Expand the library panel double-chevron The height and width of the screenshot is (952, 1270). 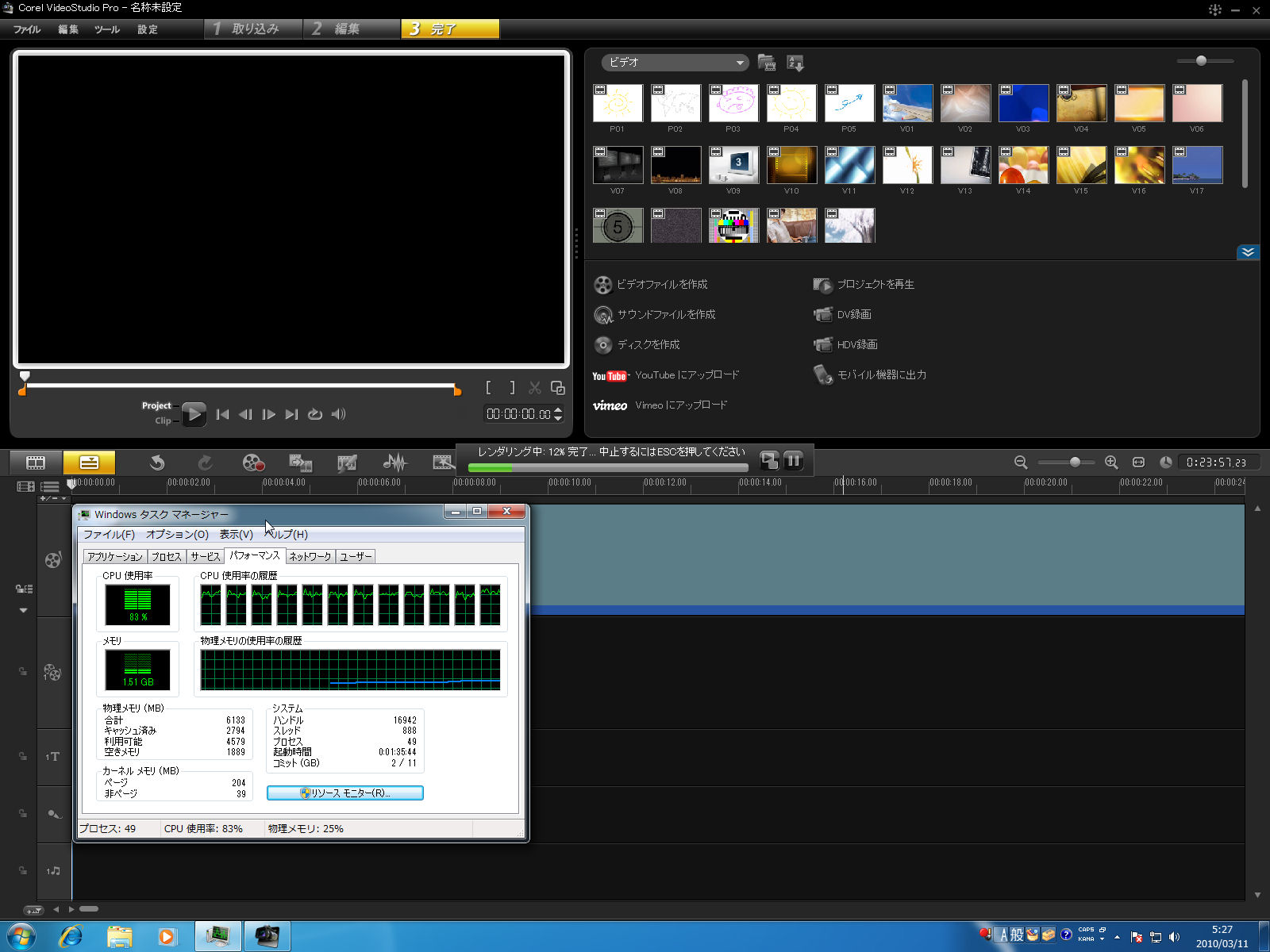(1248, 252)
